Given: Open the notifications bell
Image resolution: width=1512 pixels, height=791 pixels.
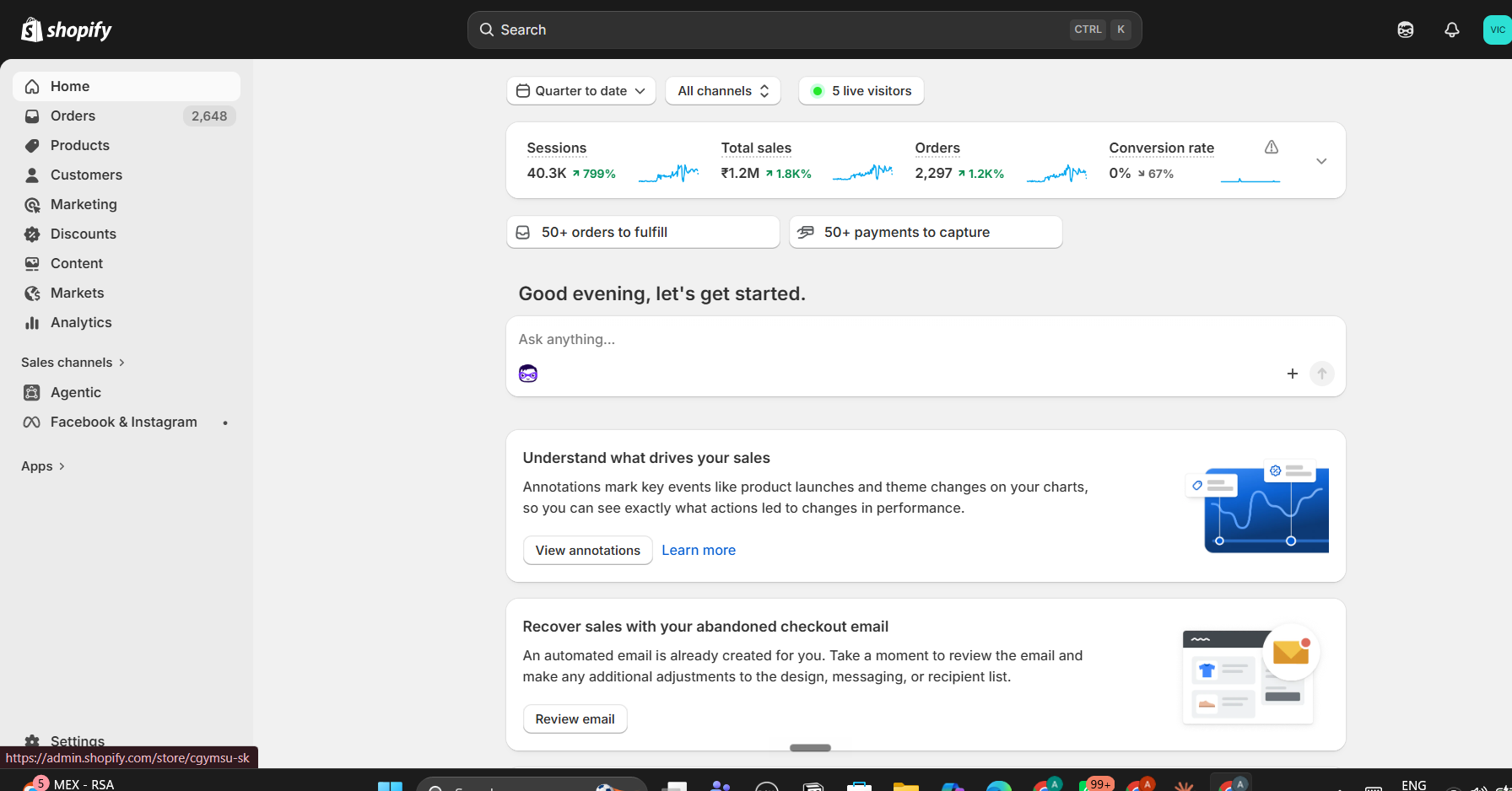Looking at the screenshot, I should [1452, 30].
